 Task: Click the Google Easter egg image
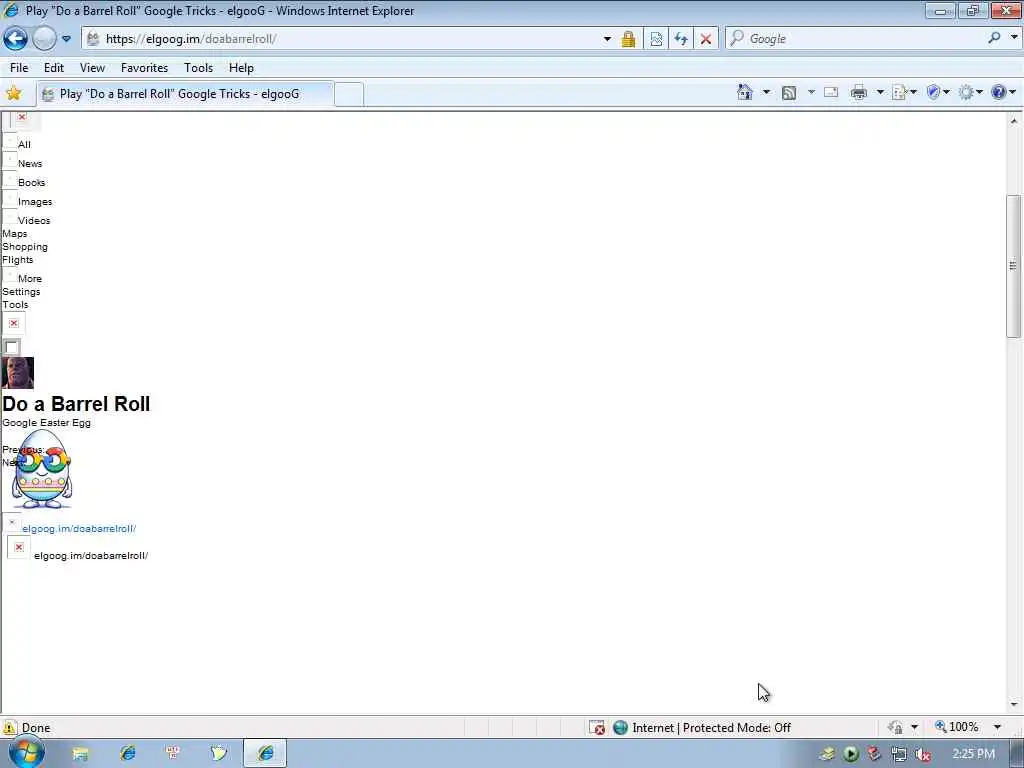[x=42, y=469]
